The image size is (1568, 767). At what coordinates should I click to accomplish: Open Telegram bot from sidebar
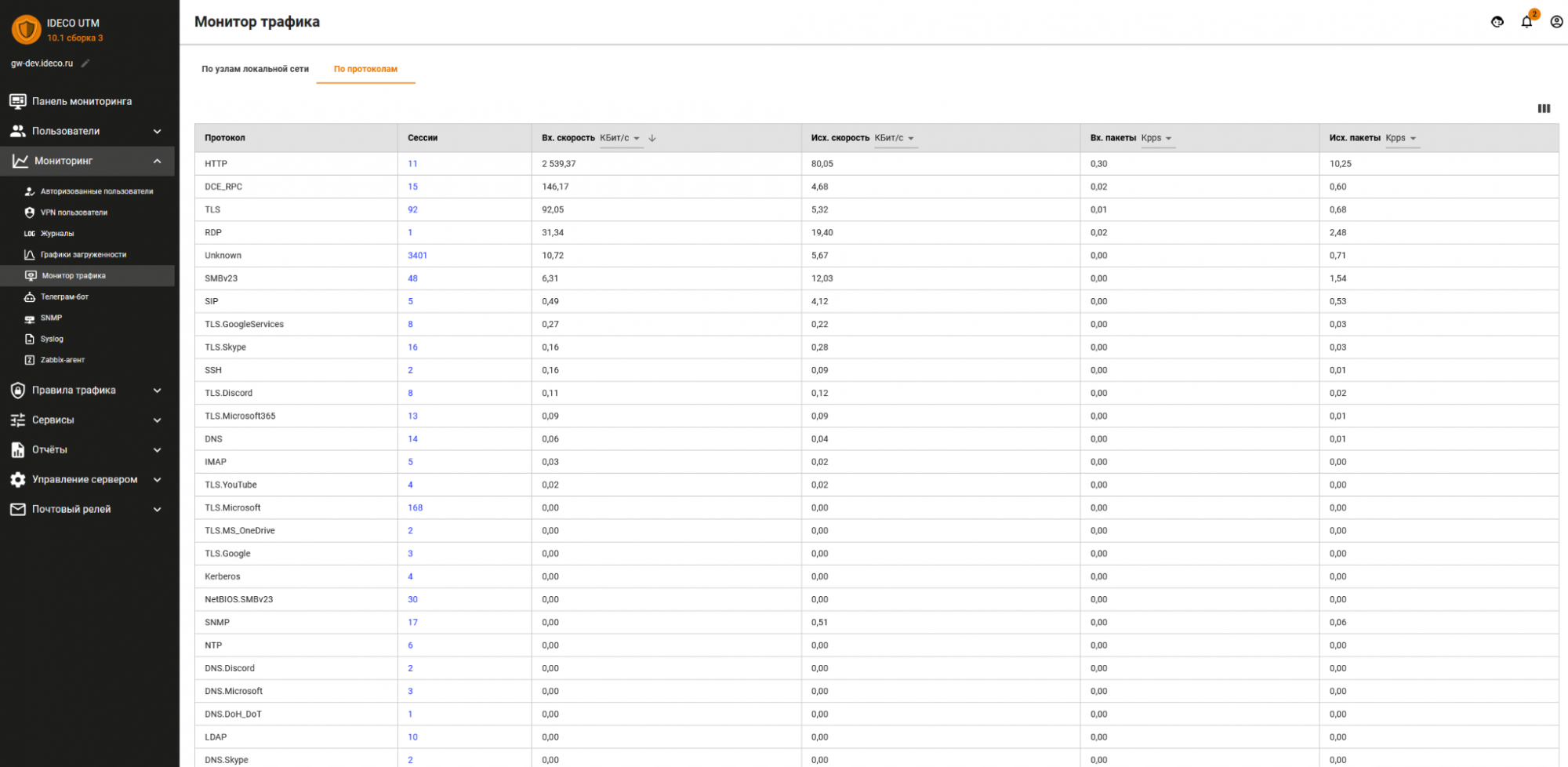64,297
